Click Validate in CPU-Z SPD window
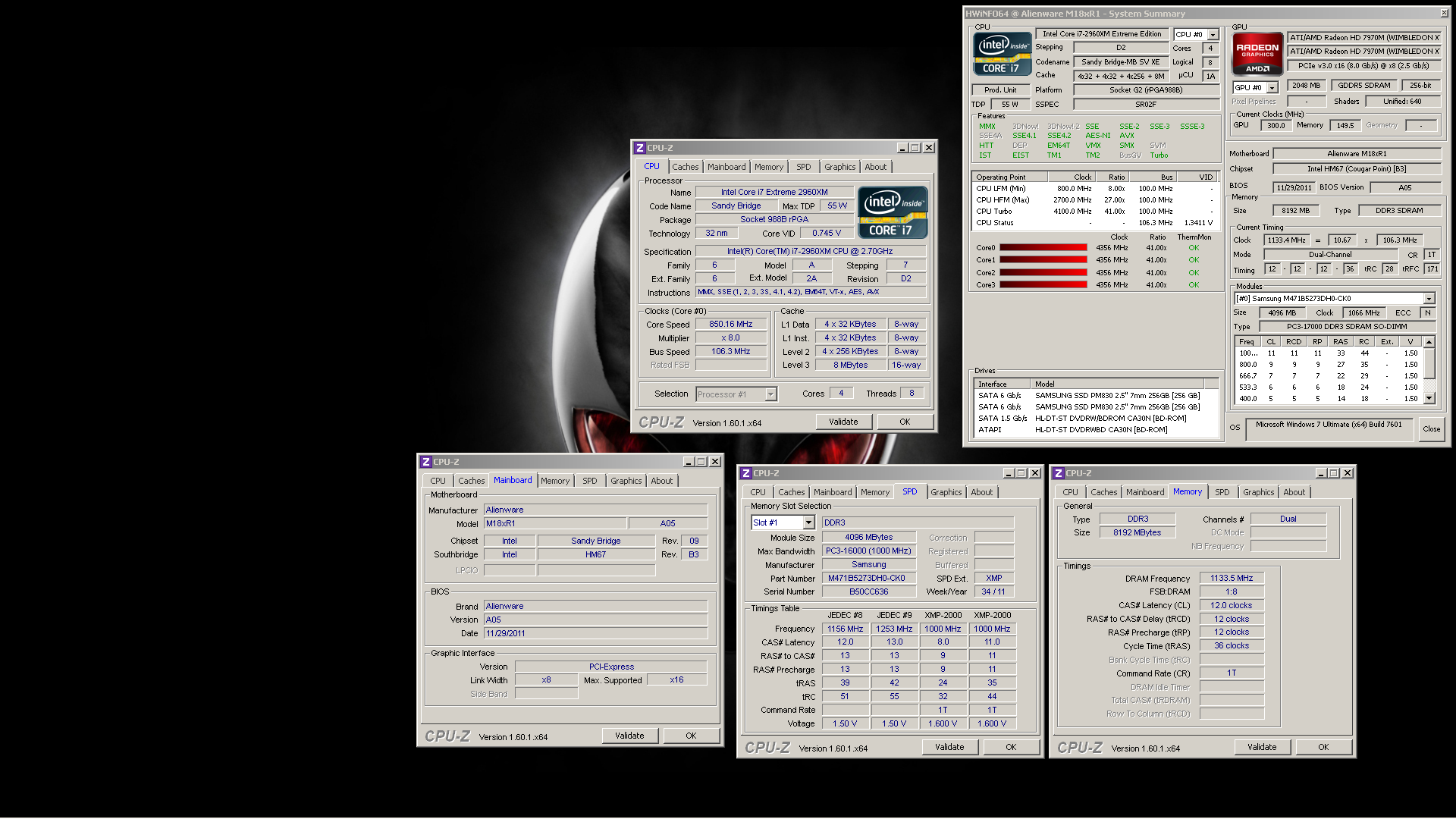Screen dimensions: 1456x819 949,748
